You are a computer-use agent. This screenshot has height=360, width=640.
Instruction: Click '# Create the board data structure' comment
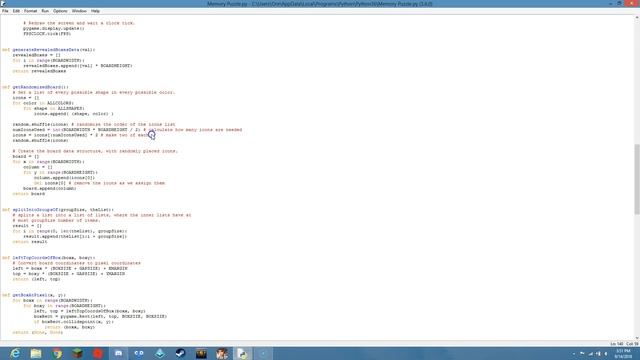[x=95, y=151]
